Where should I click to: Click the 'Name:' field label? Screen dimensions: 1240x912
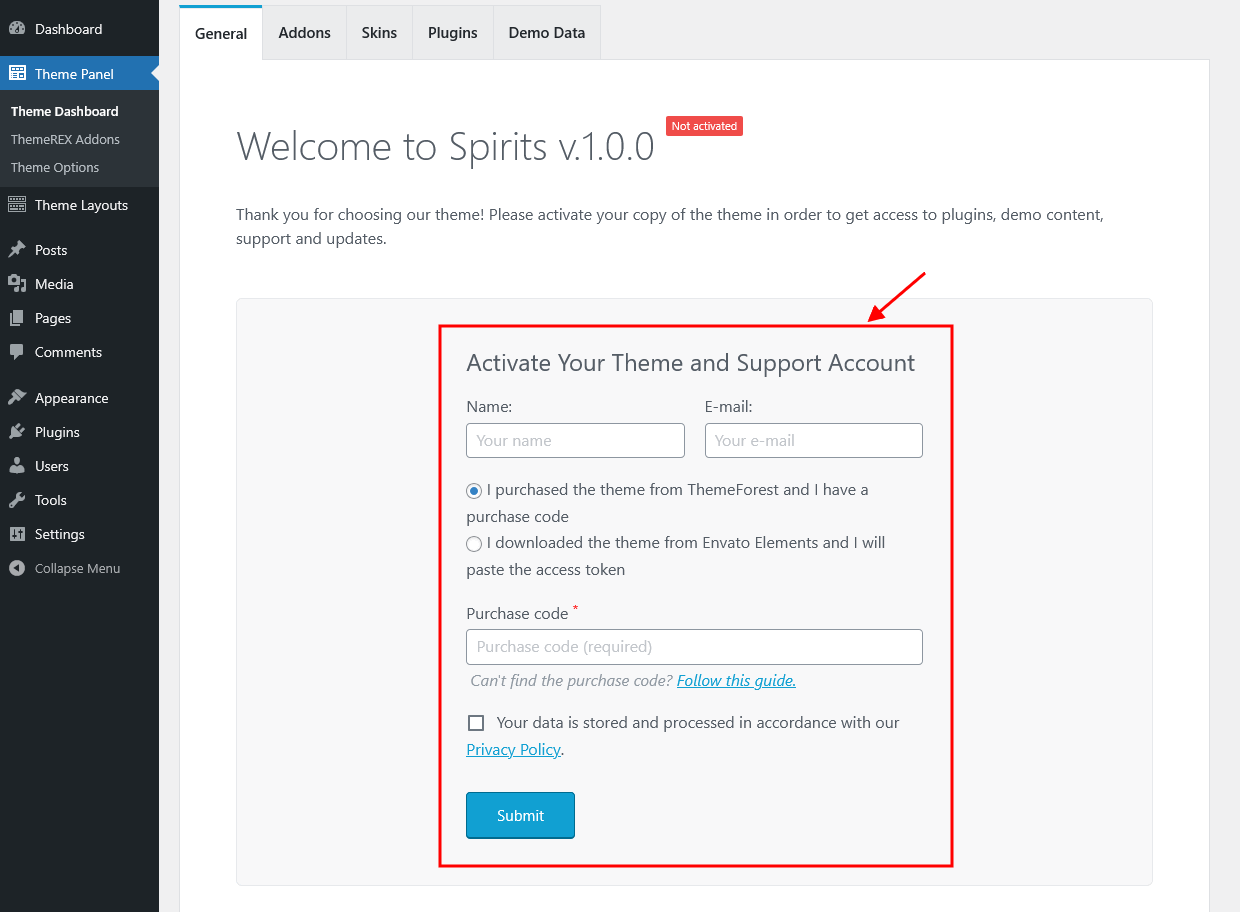489,407
